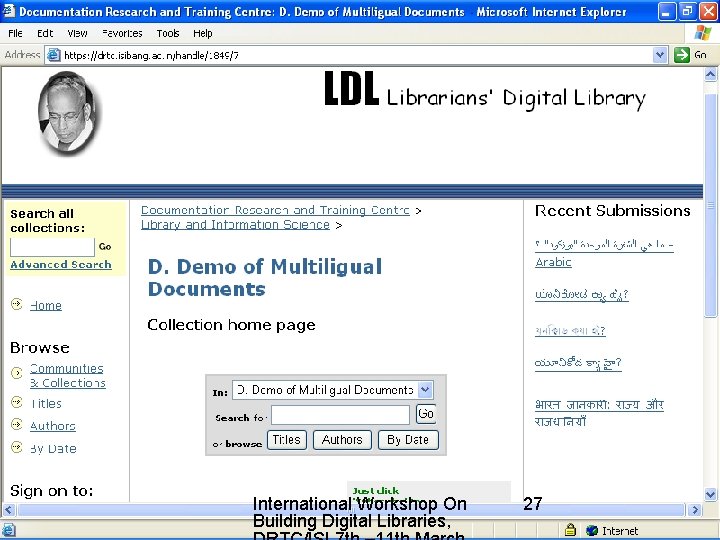Screen dimensions: 720x540
Task: Click the IE page icon in status bar
Action: pos(9,530)
